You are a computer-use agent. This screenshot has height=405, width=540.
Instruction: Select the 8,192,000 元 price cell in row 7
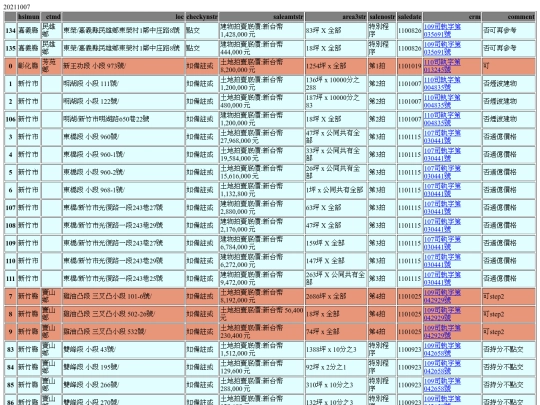[x=262, y=297]
